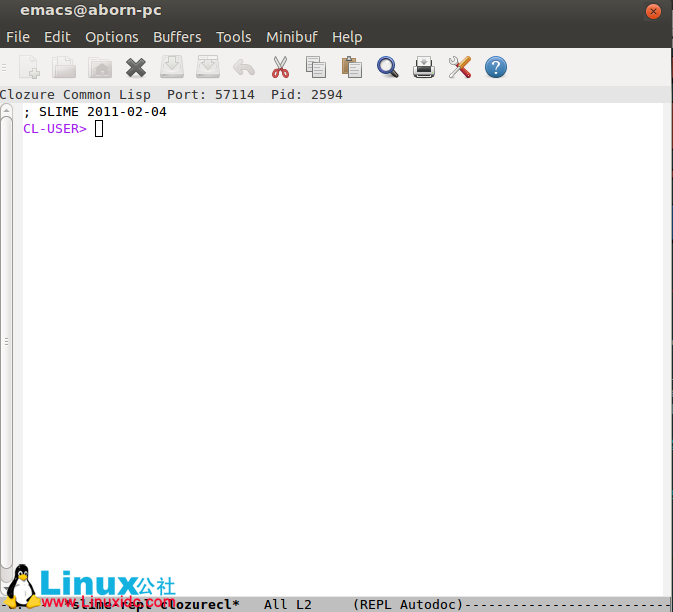Click the Undo arrow icon
This screenshot has width=673, height=612.
(243, 68)
